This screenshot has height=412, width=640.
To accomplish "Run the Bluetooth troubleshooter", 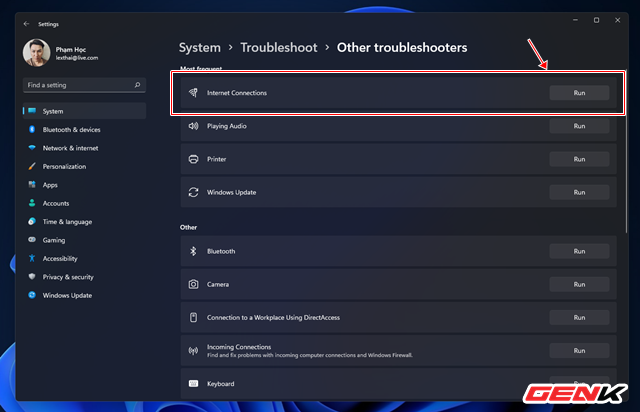I will point(579,251).
